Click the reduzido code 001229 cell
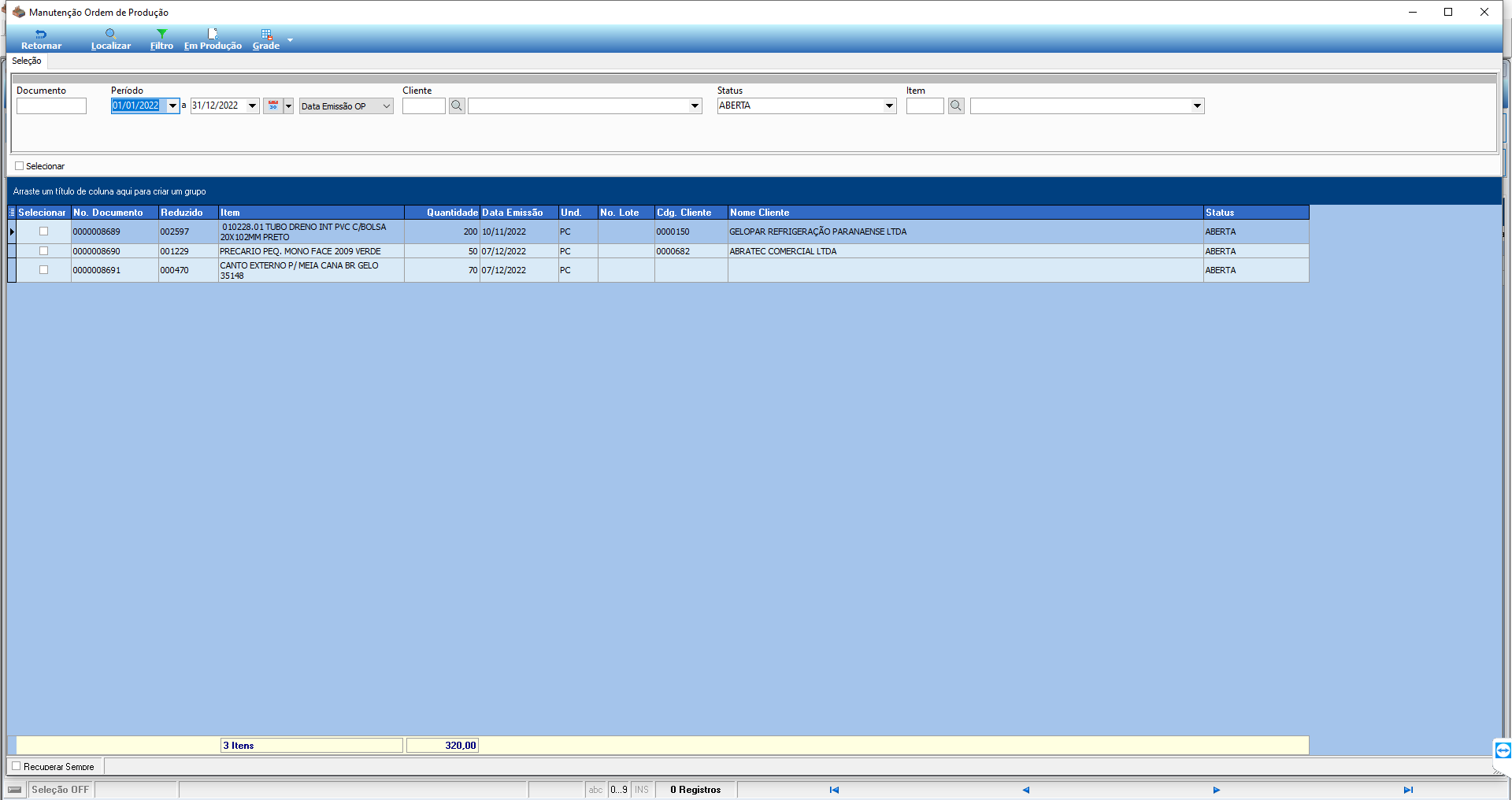This screenshot has width=1512, height=800. pos(188,251)
